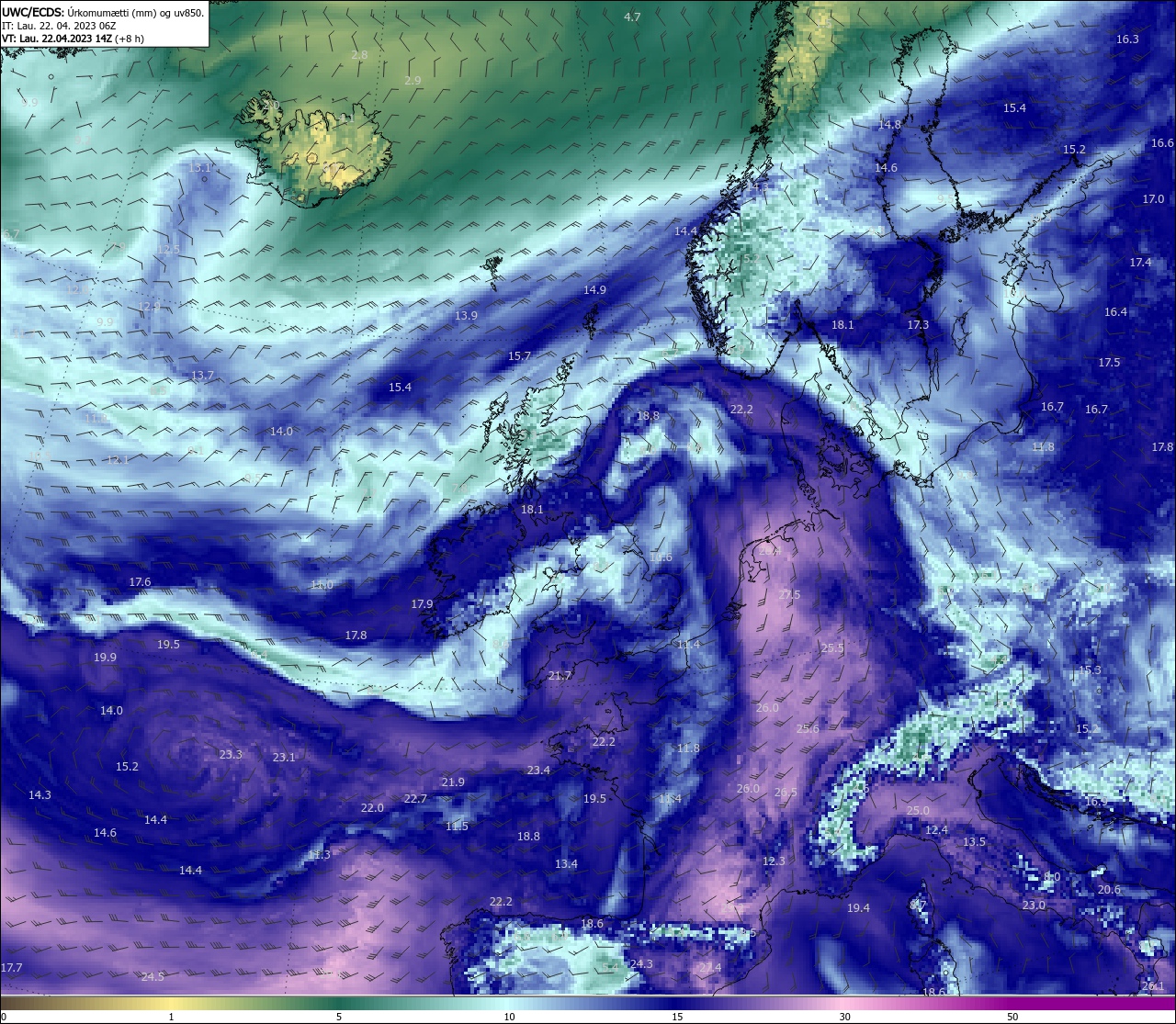Click the 'UWC/ECDS: Úrkomumætti (mm) og uv850.' title
This screenshot has width=1176, height=1024.
coord(103,13)
